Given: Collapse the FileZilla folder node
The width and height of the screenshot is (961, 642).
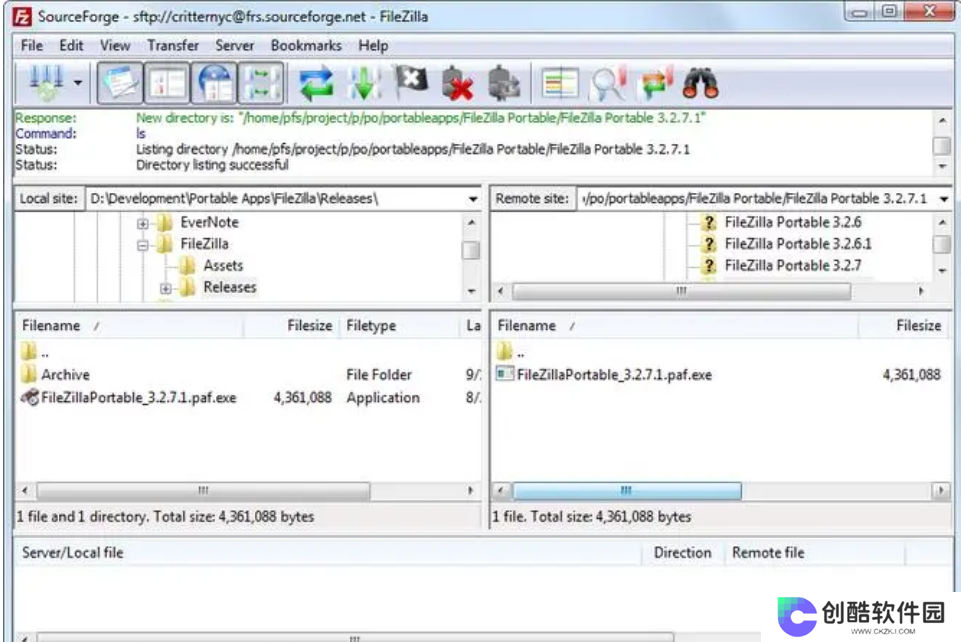Looking at the screenshot, I should point(142,246).
